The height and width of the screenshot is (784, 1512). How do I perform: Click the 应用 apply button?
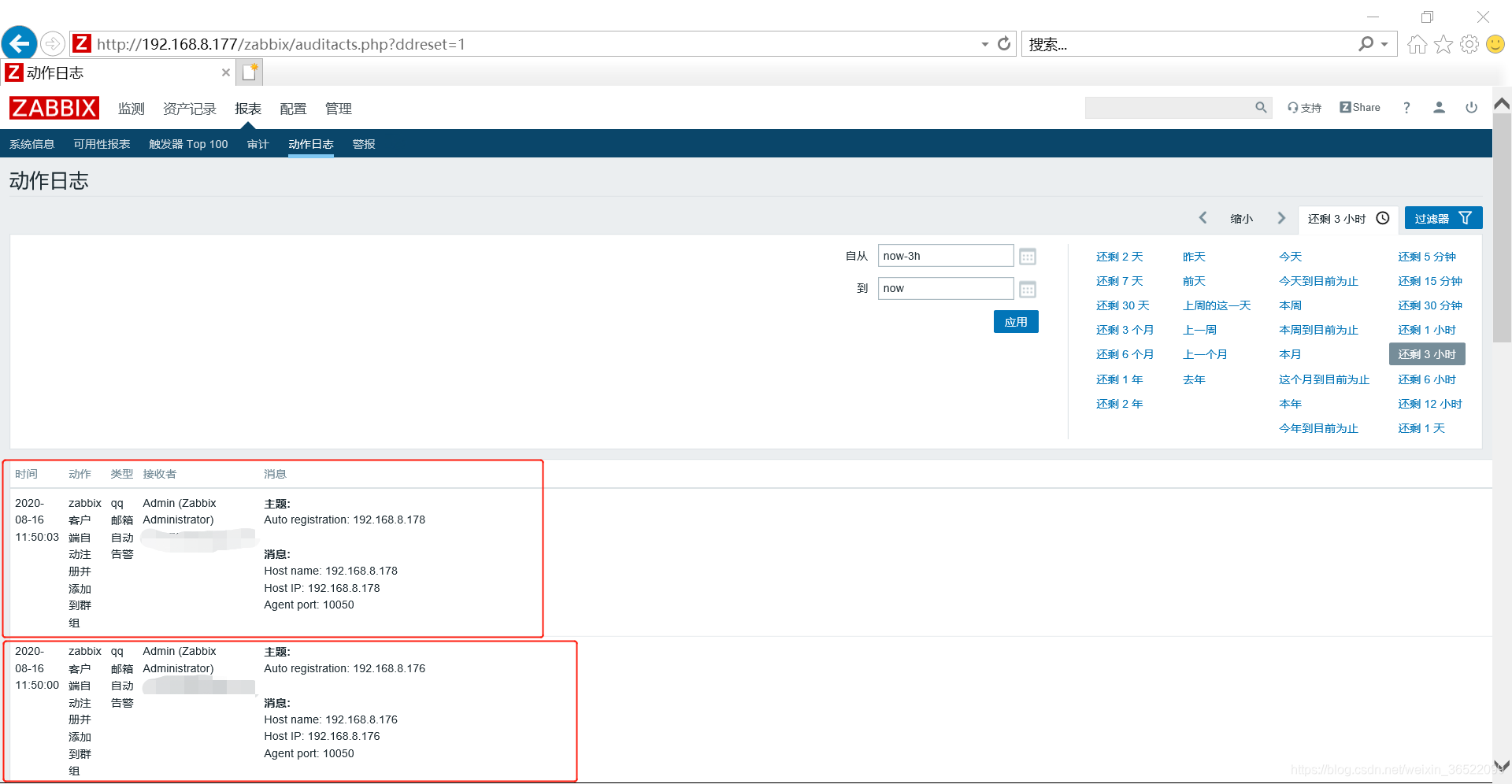[1016, 322]
